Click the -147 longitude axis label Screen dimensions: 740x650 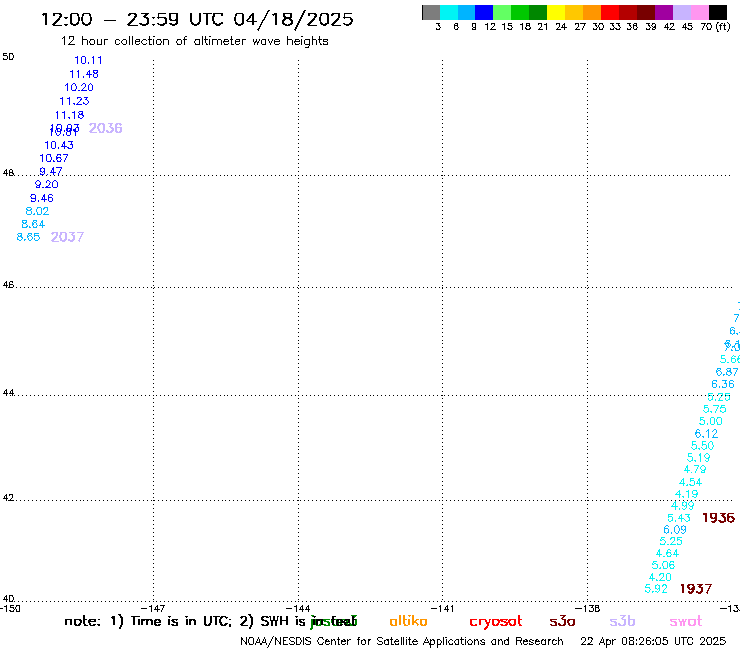[153, 608]
